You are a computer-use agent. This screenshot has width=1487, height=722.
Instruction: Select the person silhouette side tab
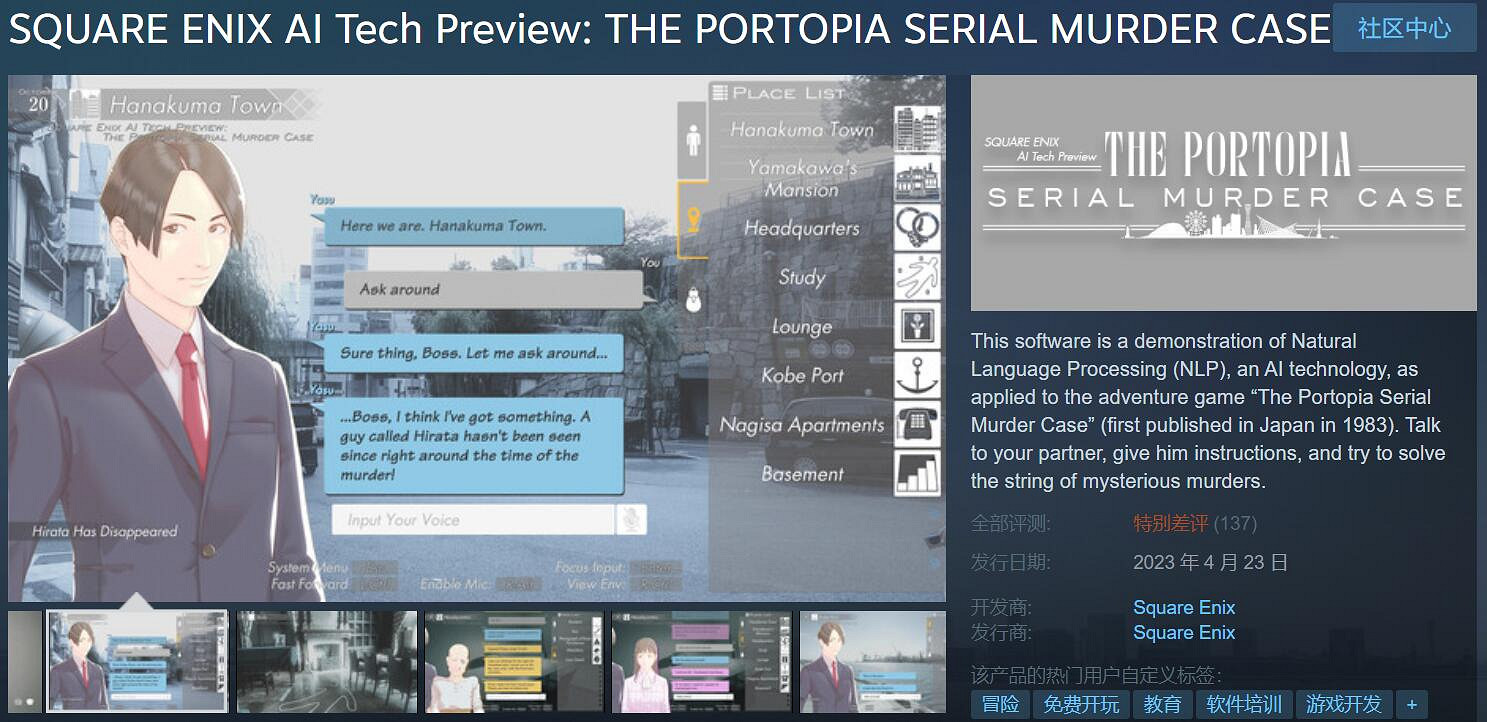tap(693, 140)
